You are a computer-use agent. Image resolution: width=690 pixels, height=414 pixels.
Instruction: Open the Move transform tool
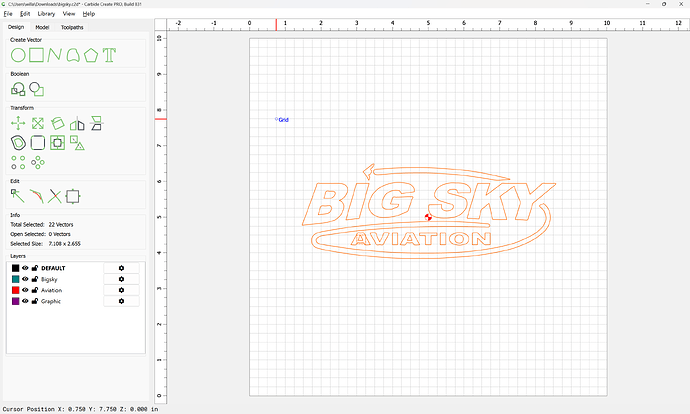18,123
